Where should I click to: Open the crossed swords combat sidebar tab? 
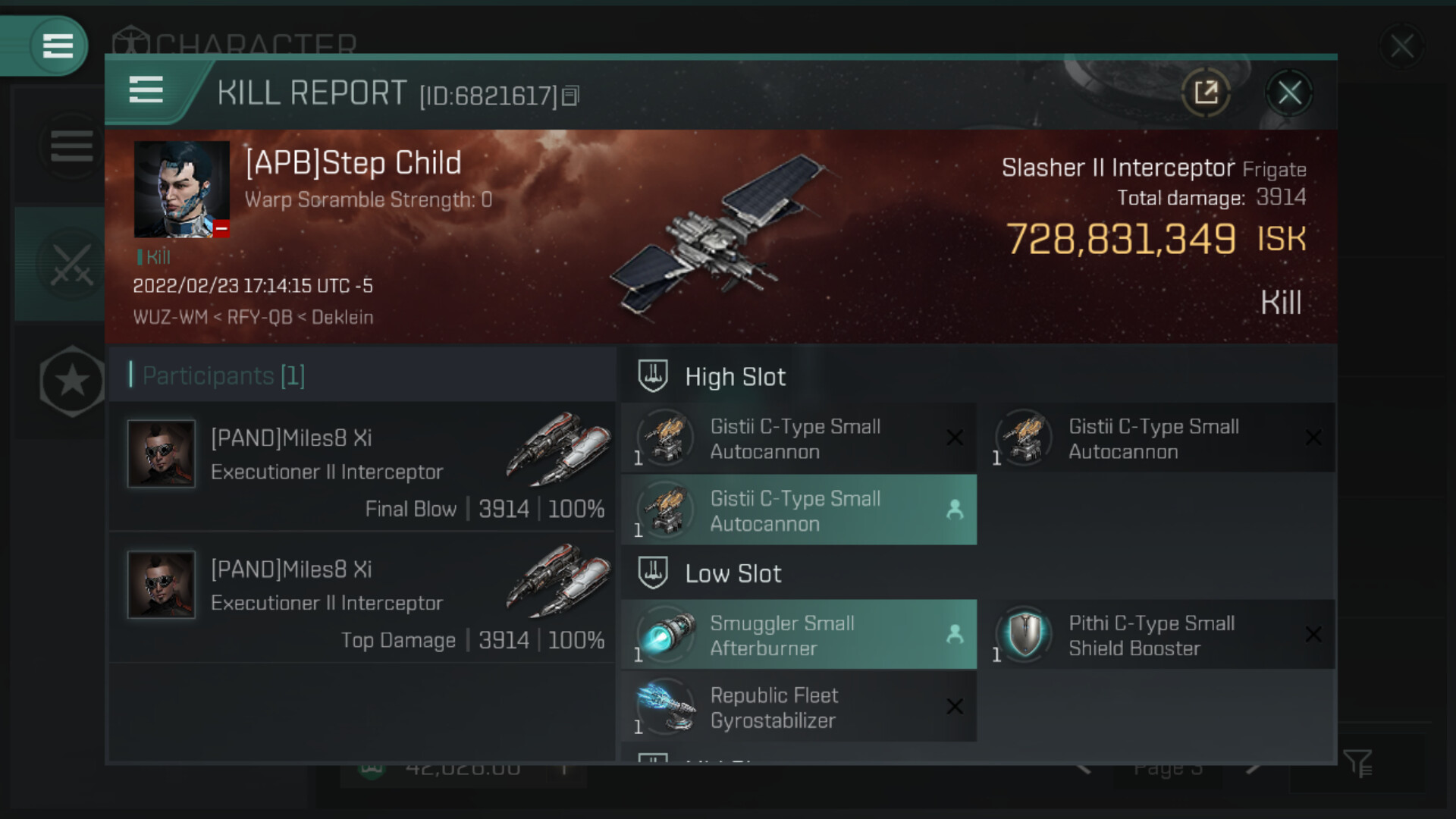tap(71, 265)
